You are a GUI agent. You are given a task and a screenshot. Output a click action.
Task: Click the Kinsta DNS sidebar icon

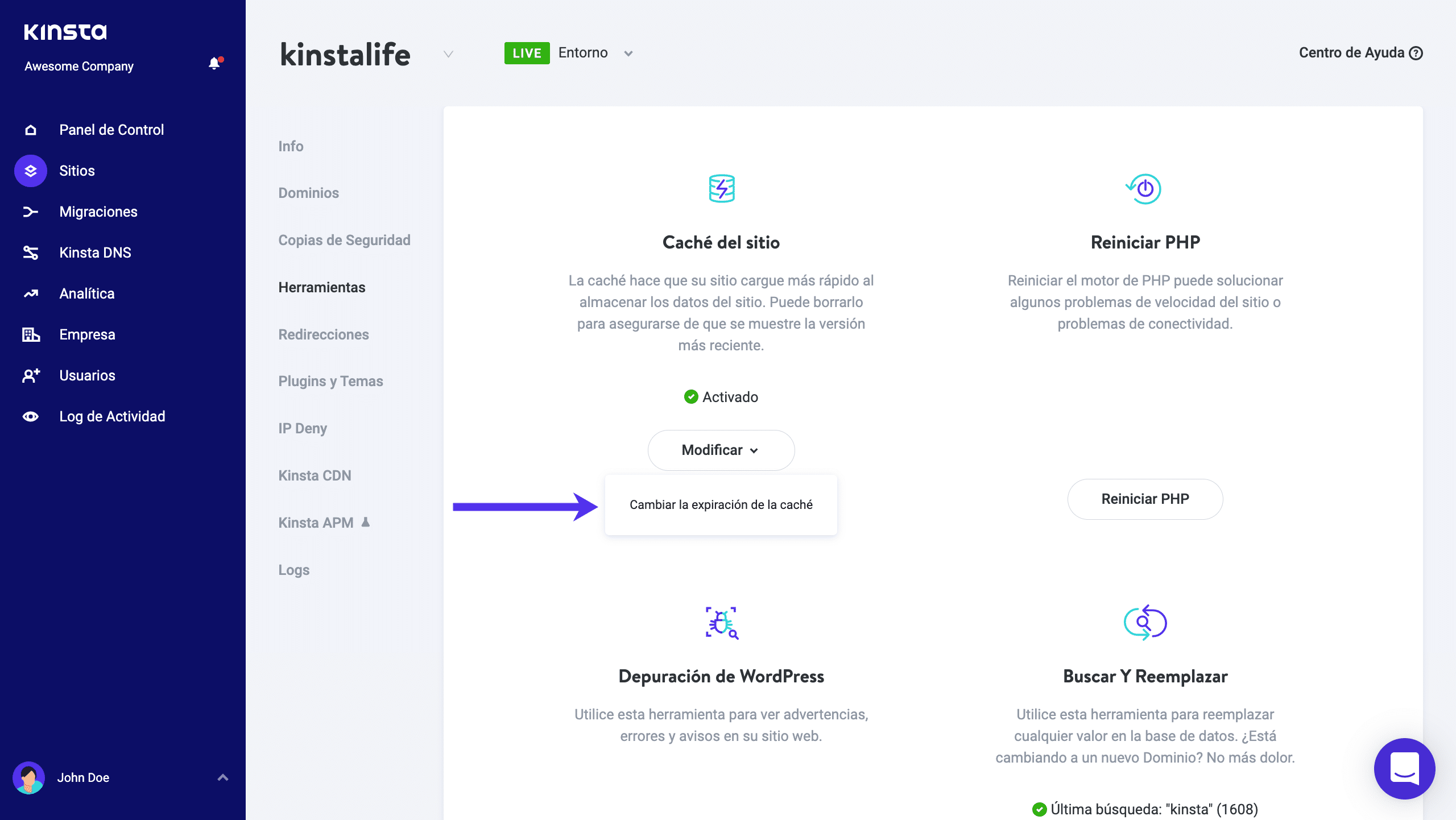(31, 252)
